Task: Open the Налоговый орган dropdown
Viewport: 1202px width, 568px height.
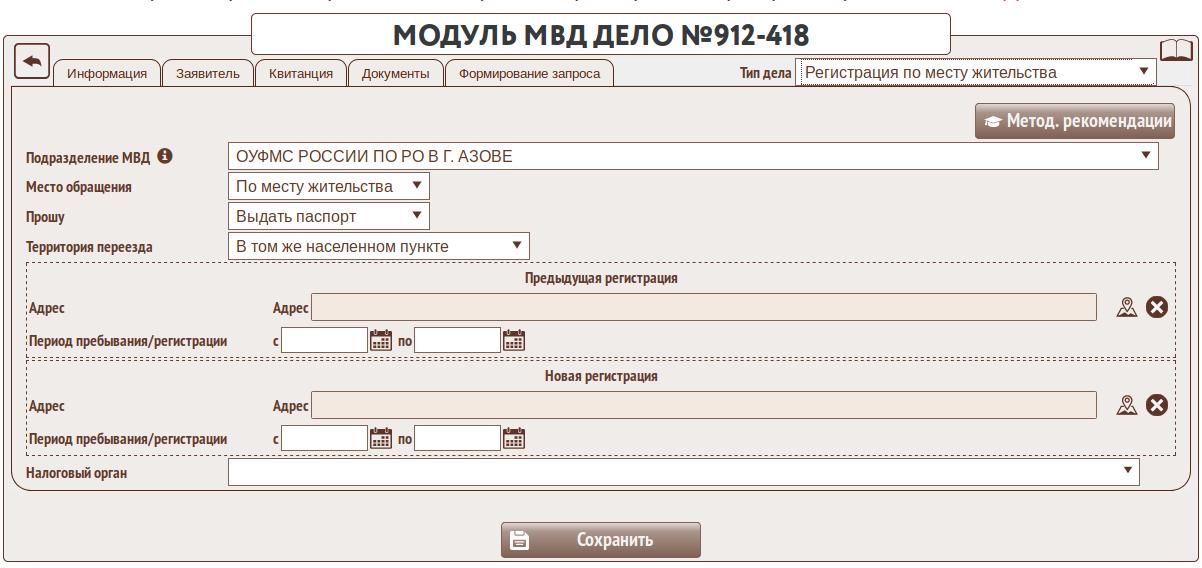Action: coord(1128,471)
